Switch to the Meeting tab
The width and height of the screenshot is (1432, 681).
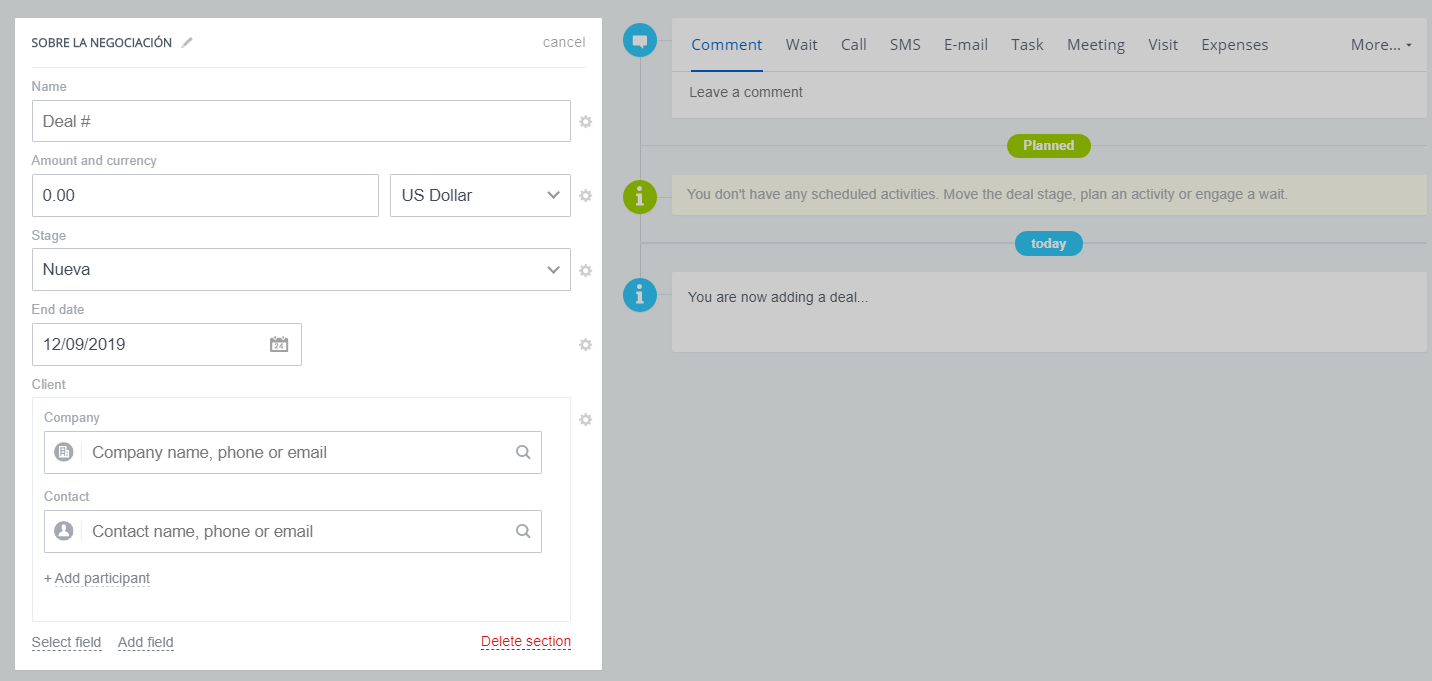(1095, 45)
